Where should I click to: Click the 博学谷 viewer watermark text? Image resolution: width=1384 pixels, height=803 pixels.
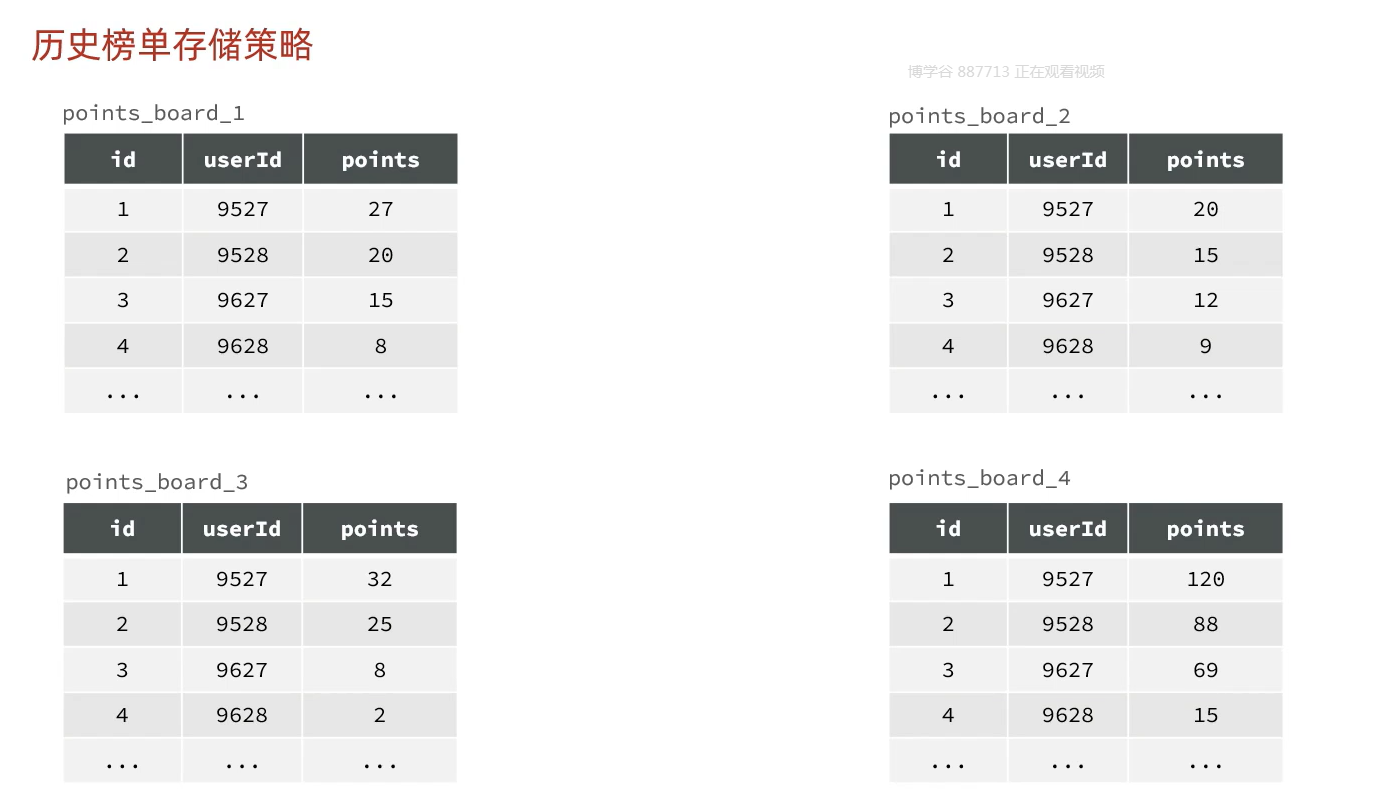coord(1005,72)
